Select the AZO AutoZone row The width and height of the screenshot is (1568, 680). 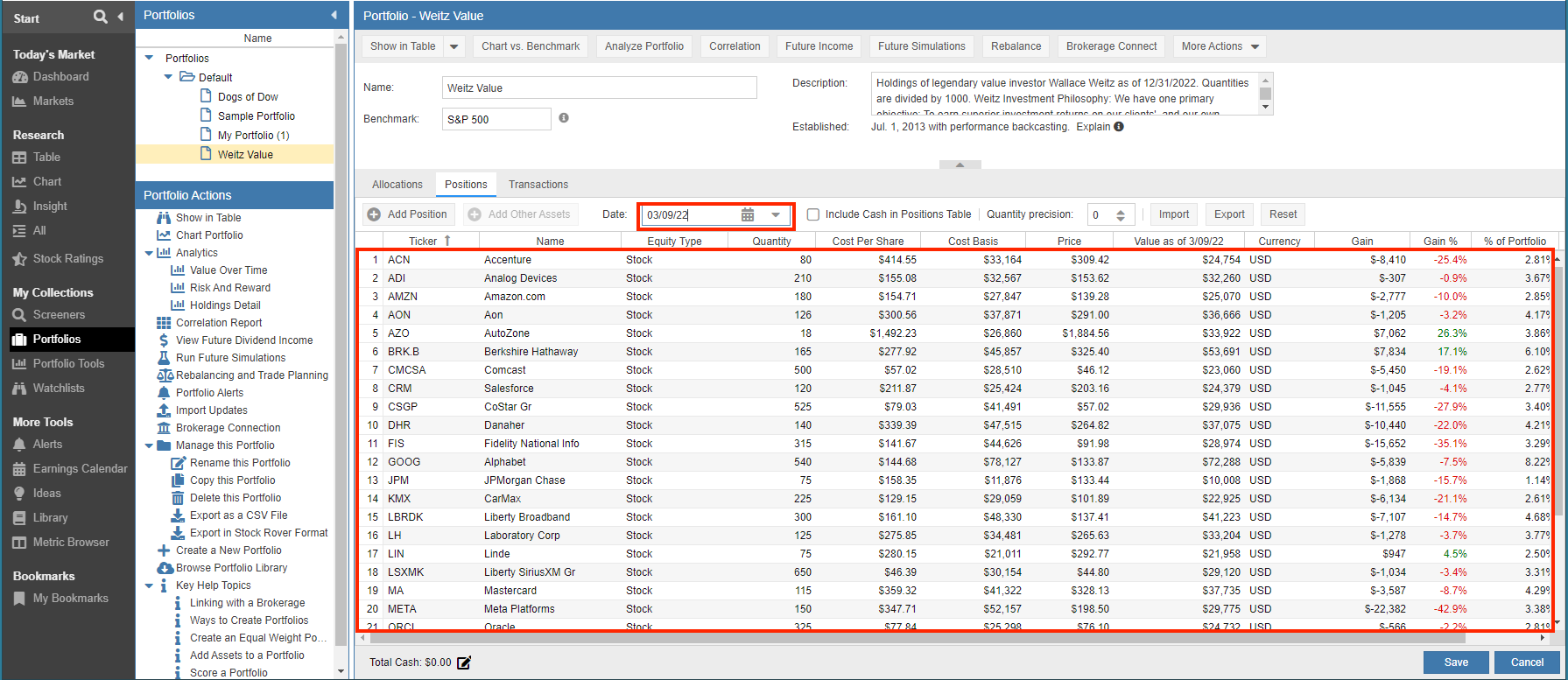click(954, 333)
